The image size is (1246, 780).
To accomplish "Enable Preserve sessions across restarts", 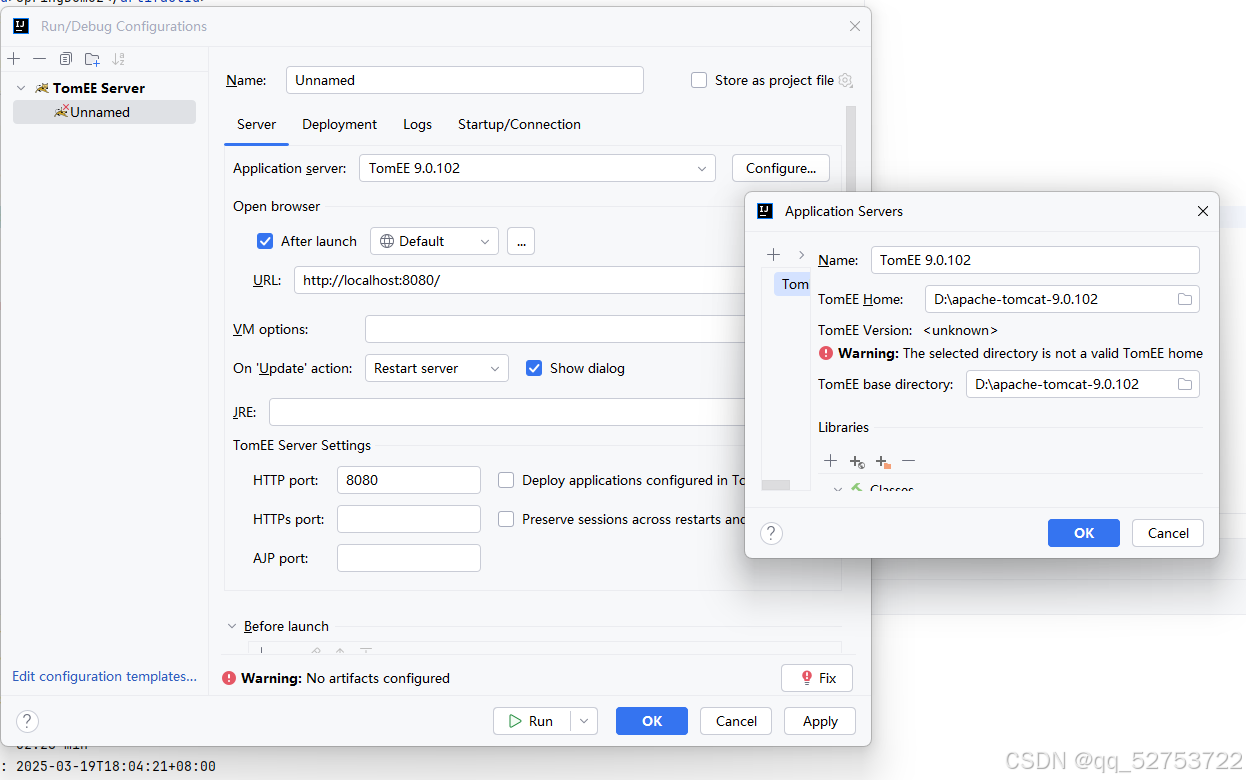I will click(506, 518).
